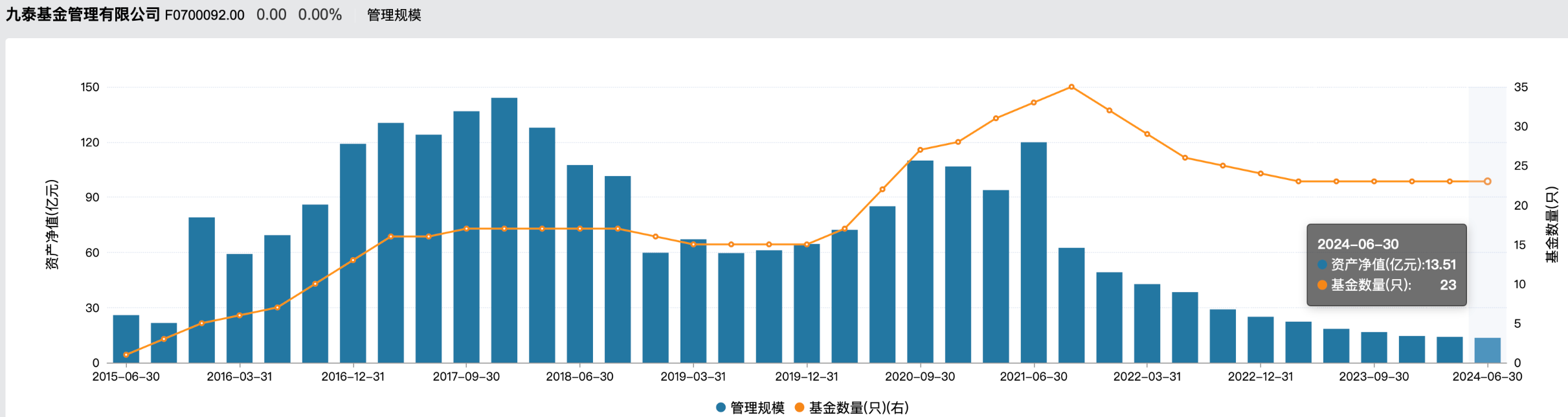Viewport: 1568px width, 417px height.
Task: Click the x-axis label 2022-12-31
Action: (1260, 377)
